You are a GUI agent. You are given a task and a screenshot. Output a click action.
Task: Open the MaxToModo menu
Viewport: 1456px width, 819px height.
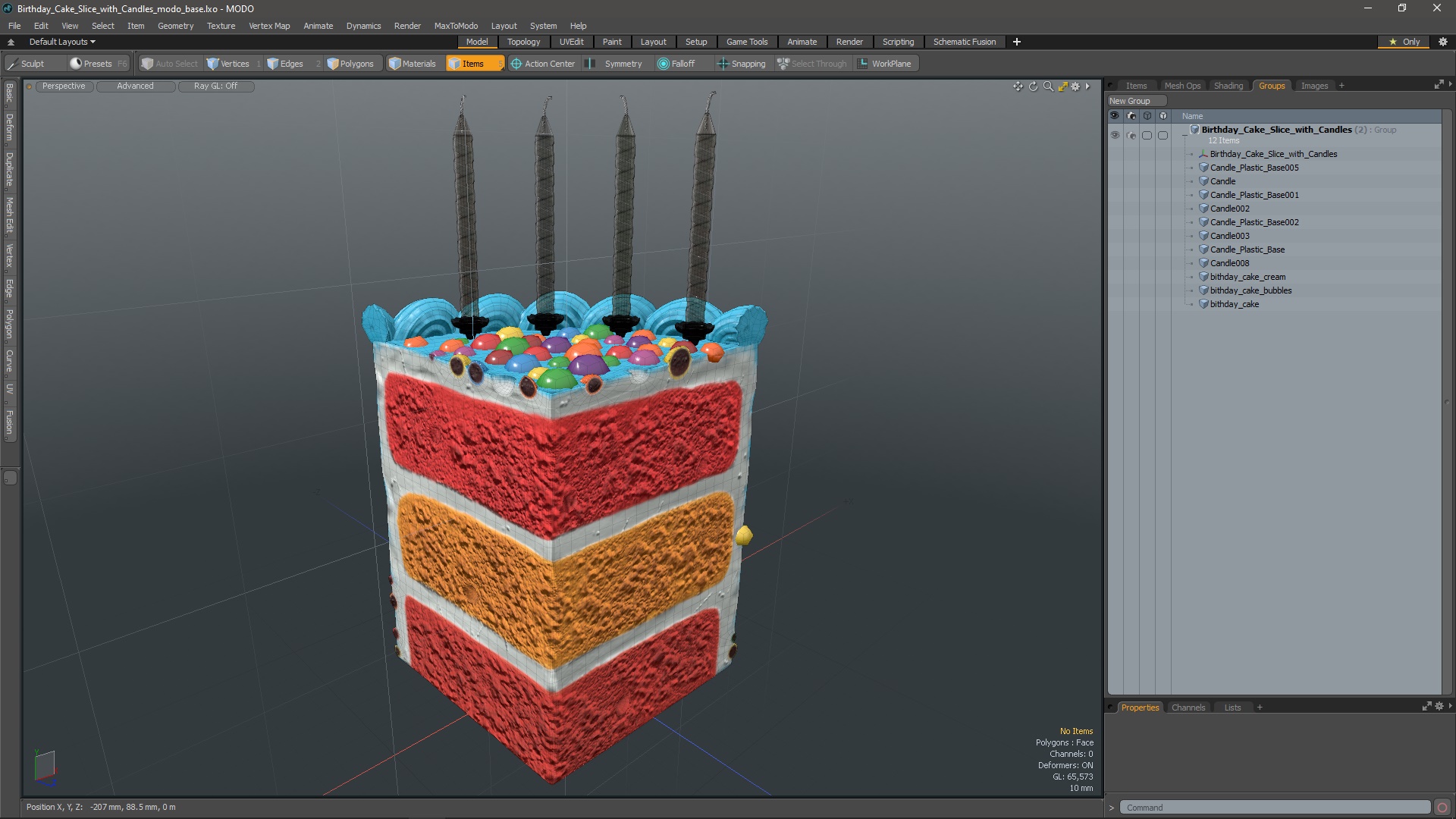(x=456, y=26)
